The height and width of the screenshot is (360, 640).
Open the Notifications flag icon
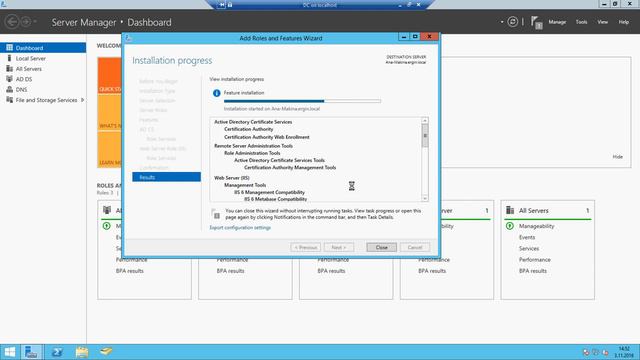point(536,22)
